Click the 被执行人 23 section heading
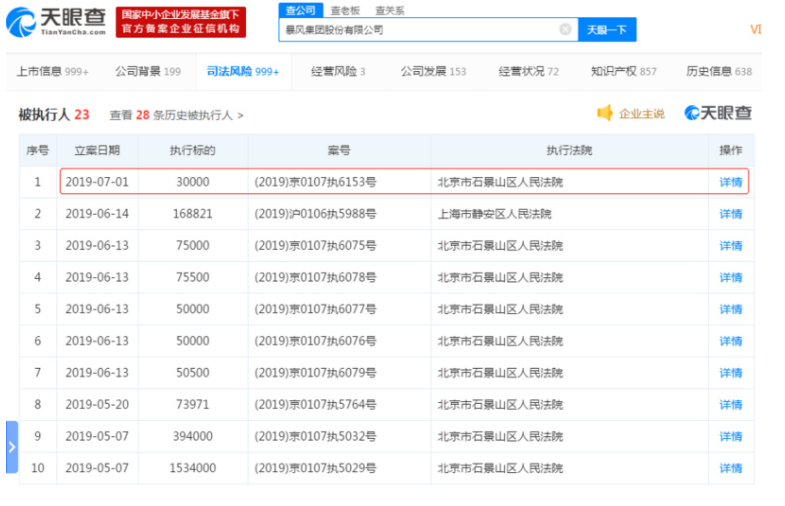 (x=54, y=115)
